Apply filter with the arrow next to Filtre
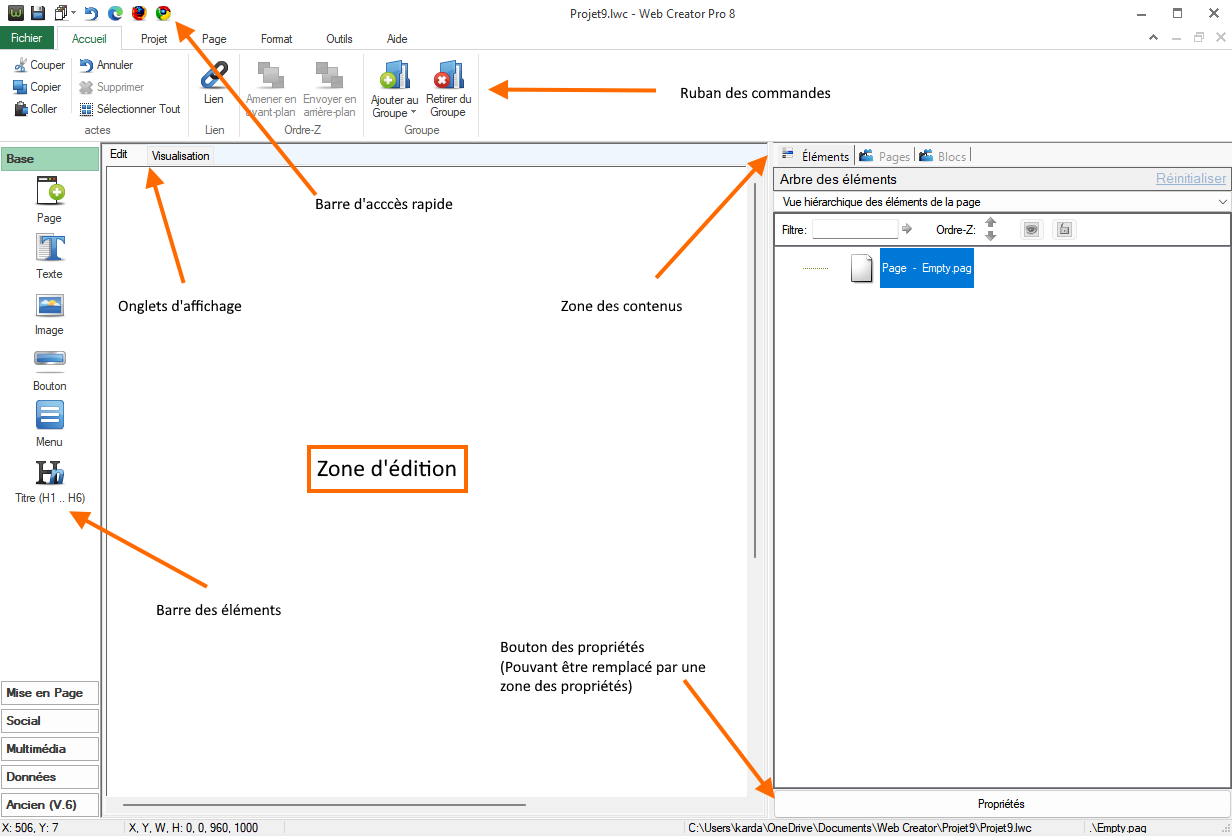Image resolution: width=1232 pixels, height=836 pixels. pyautogui.click(x=907, y=229)
